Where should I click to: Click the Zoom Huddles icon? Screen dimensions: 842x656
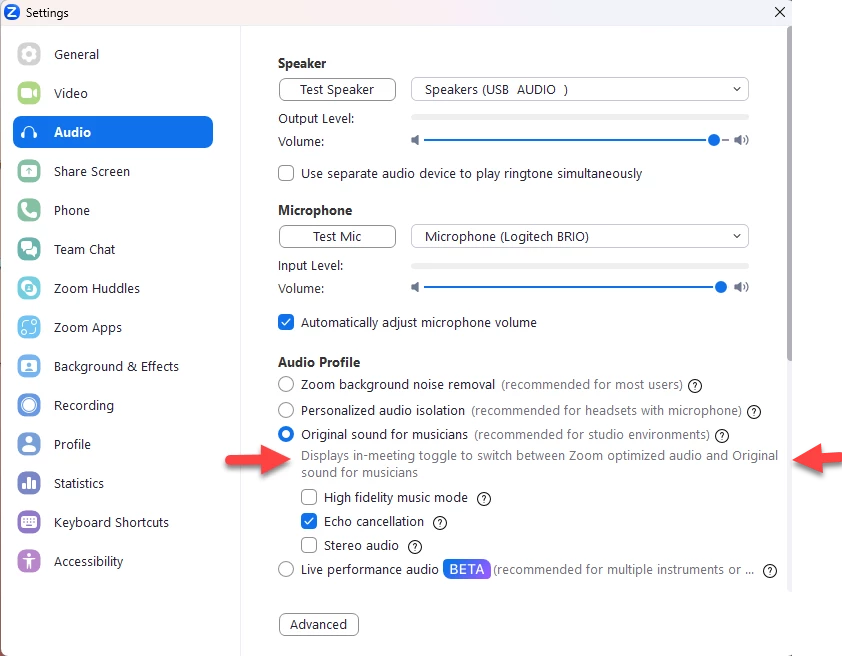coord(28,288)
